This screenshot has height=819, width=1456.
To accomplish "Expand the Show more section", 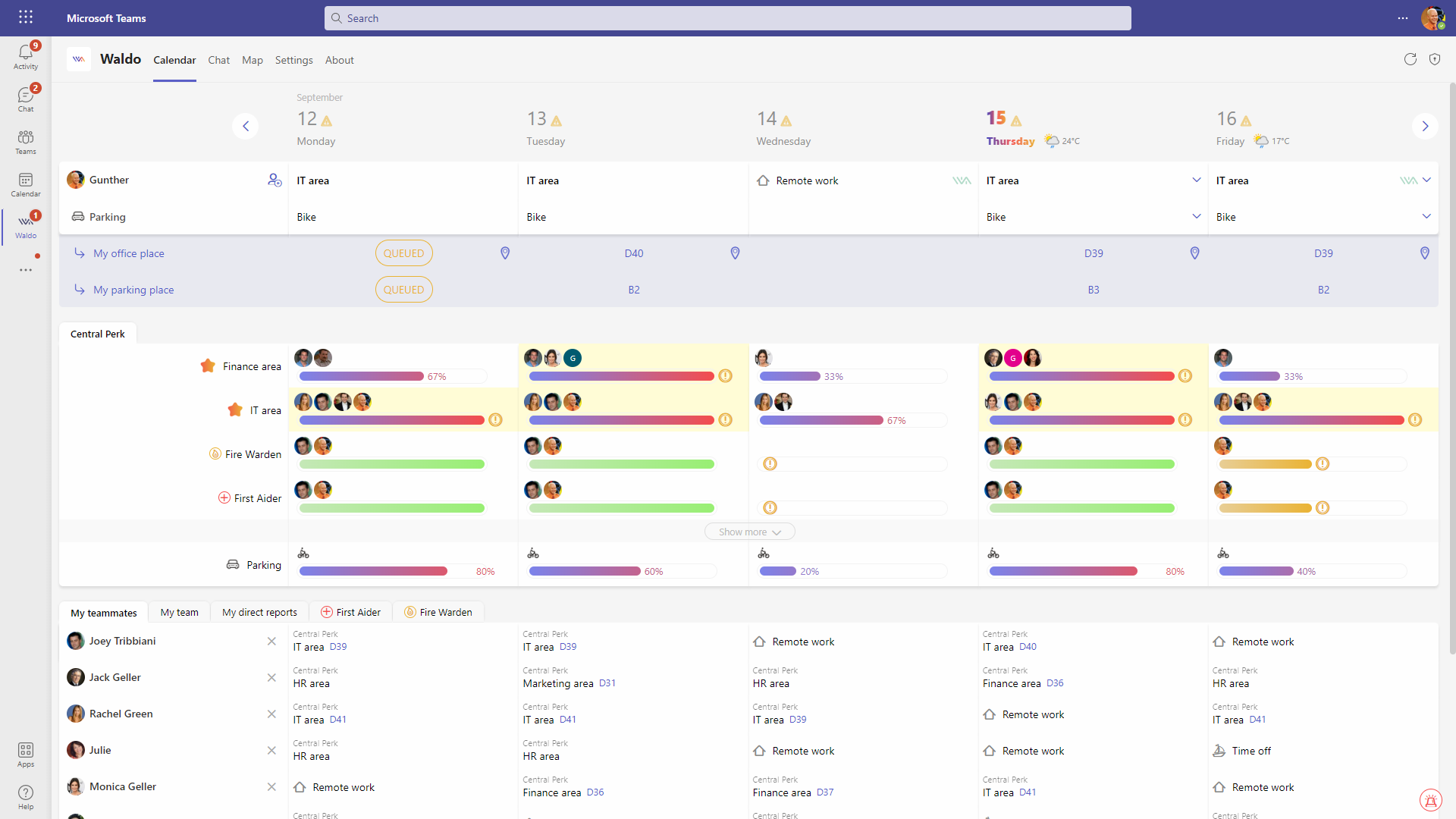I will click(749, 532).
